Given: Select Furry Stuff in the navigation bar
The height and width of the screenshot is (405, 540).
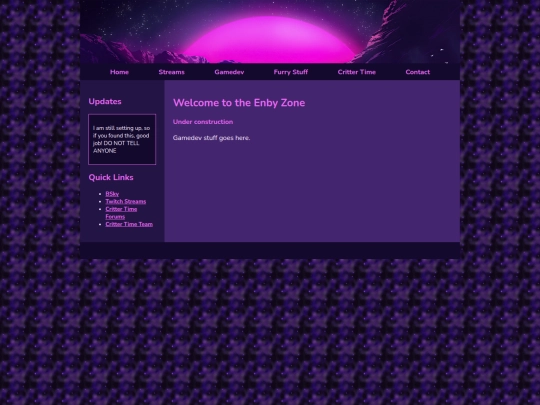Looking at the screenshot, I should [291, 72].
